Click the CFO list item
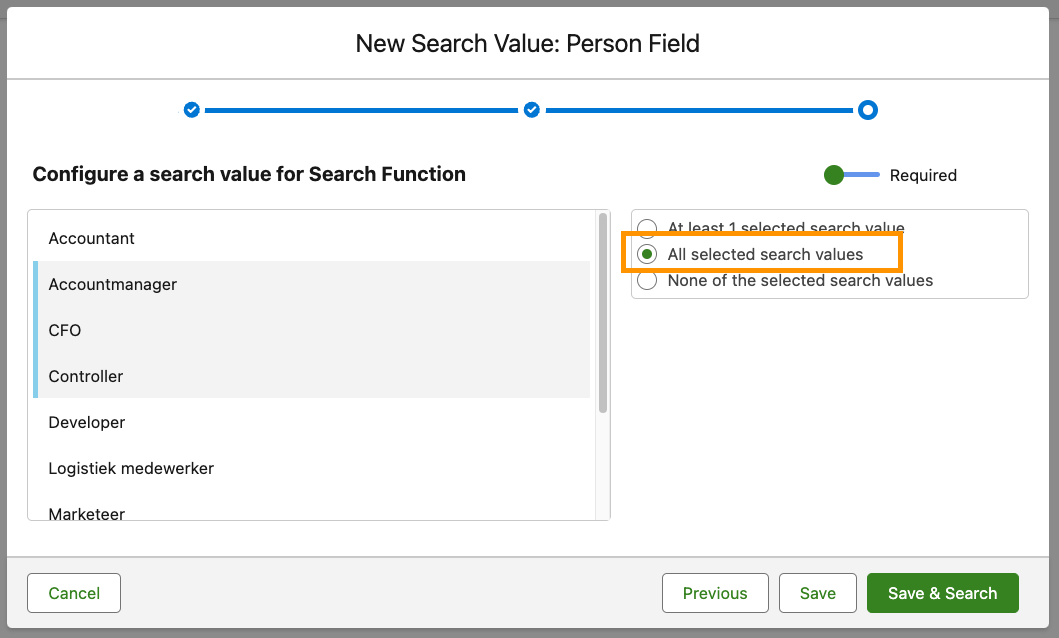This screenshot has height=638, width=1059. [x=65, y=330]
